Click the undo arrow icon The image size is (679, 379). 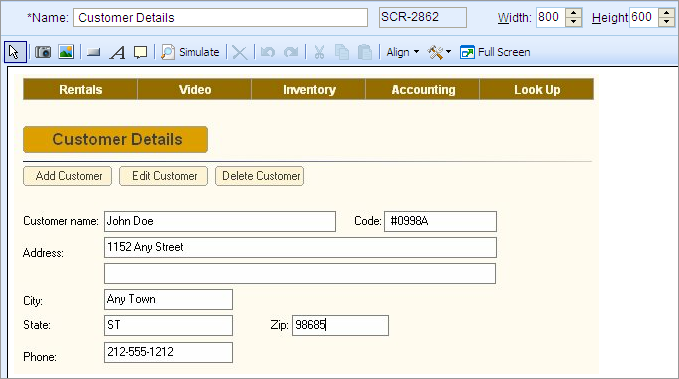(x=268, y=52)
